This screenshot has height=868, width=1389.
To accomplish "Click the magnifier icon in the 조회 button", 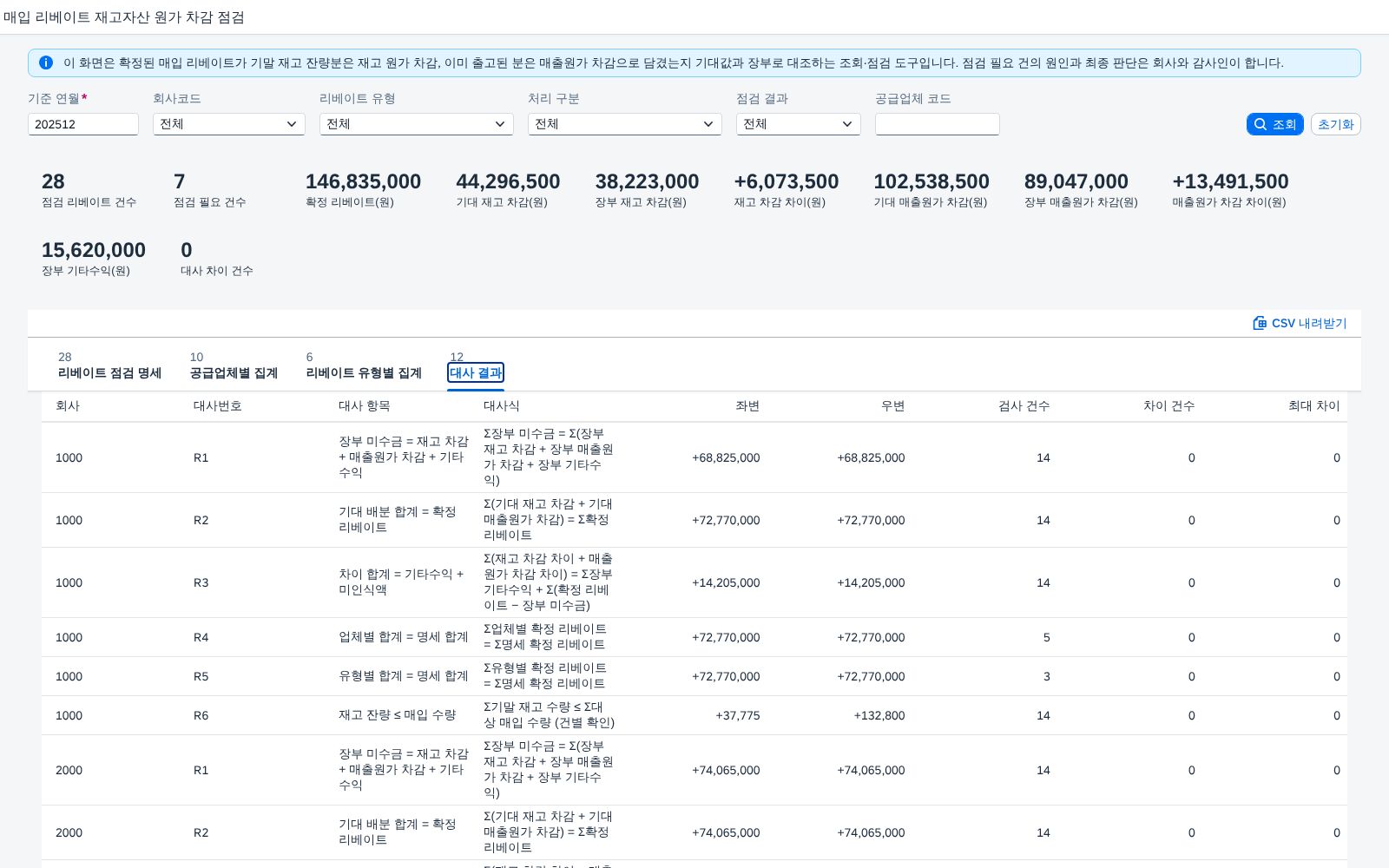I will 1261,124.
